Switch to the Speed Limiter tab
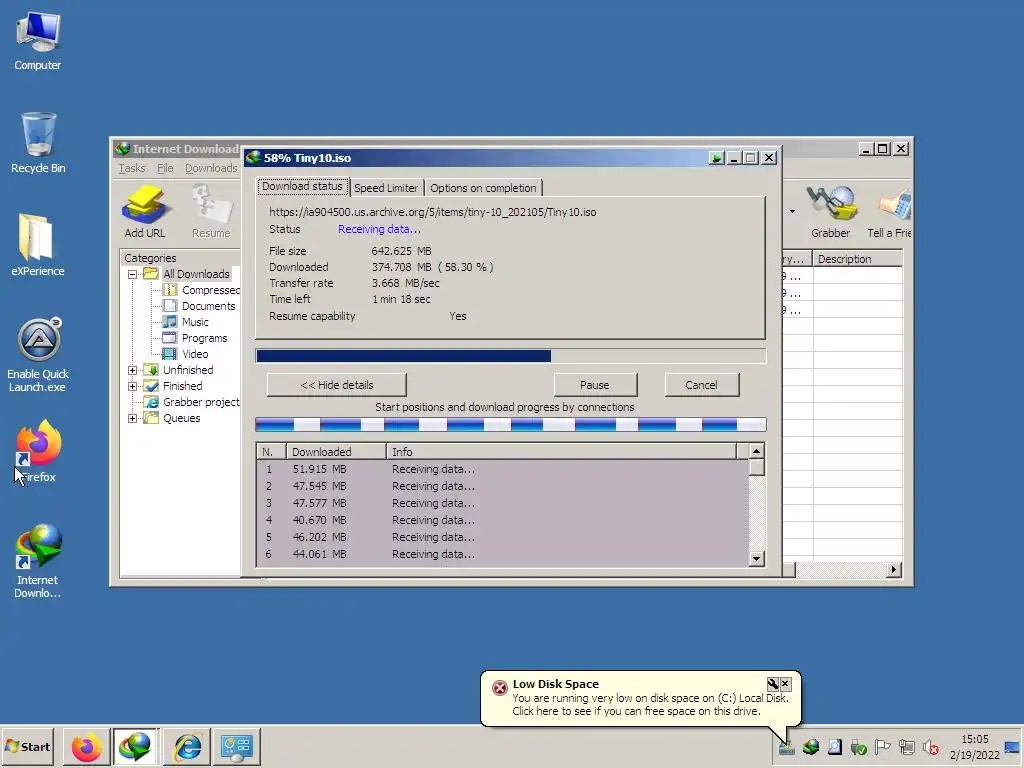 386,188
